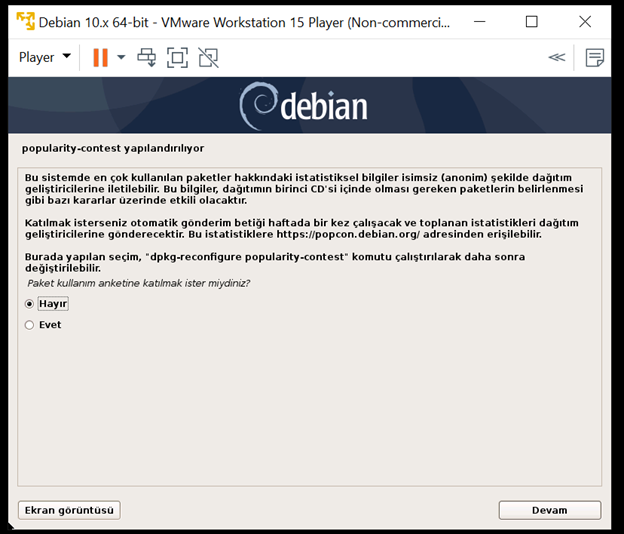Maximize the VMware Player window

532,21
